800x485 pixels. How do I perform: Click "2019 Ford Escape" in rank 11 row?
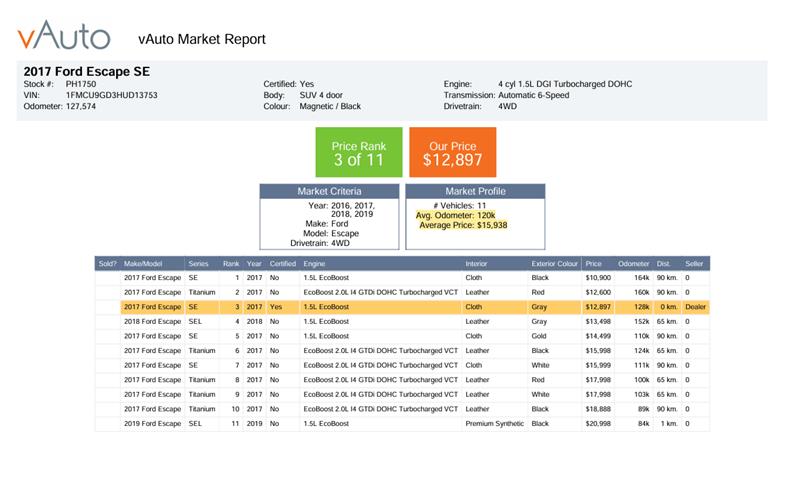point(153,424)
